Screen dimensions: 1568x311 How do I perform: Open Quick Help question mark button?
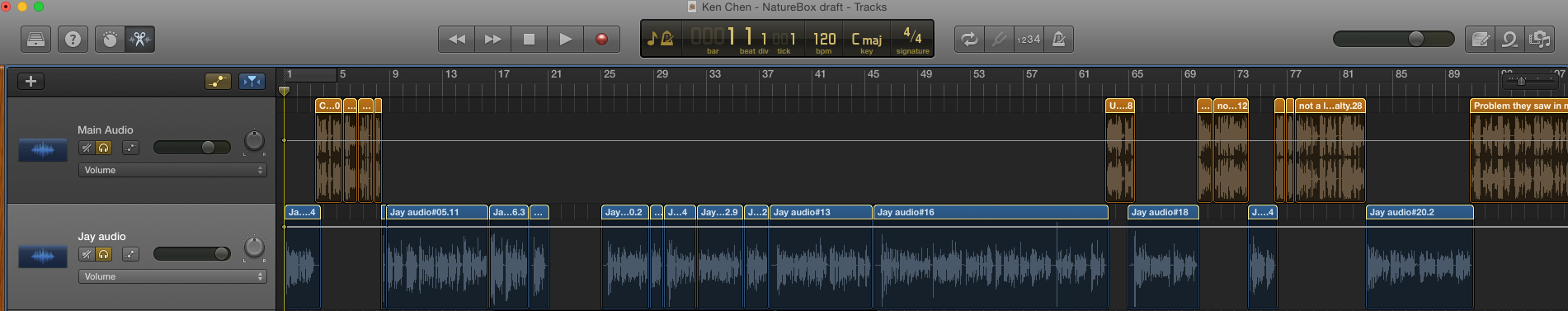(73, 39)
